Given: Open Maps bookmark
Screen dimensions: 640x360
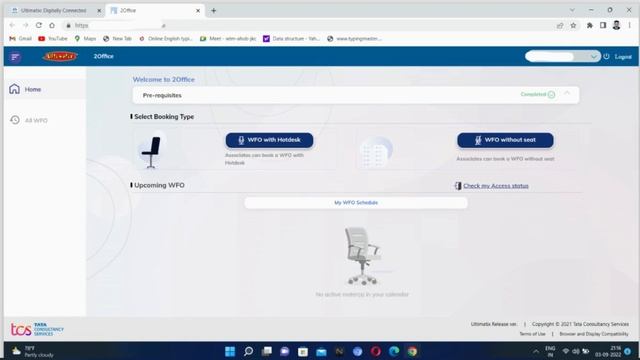Looking at the screenshot, I should 85,38.
